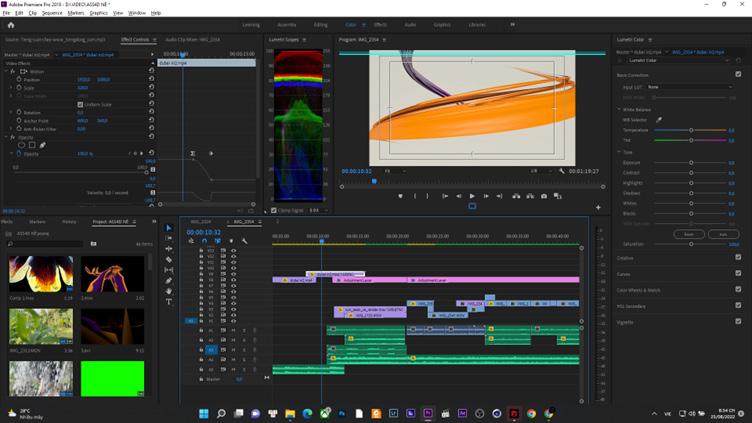Open Program monitor settings wrench
Image resolution: width=752 pixels, height=423 pixels.
(562, 171)
